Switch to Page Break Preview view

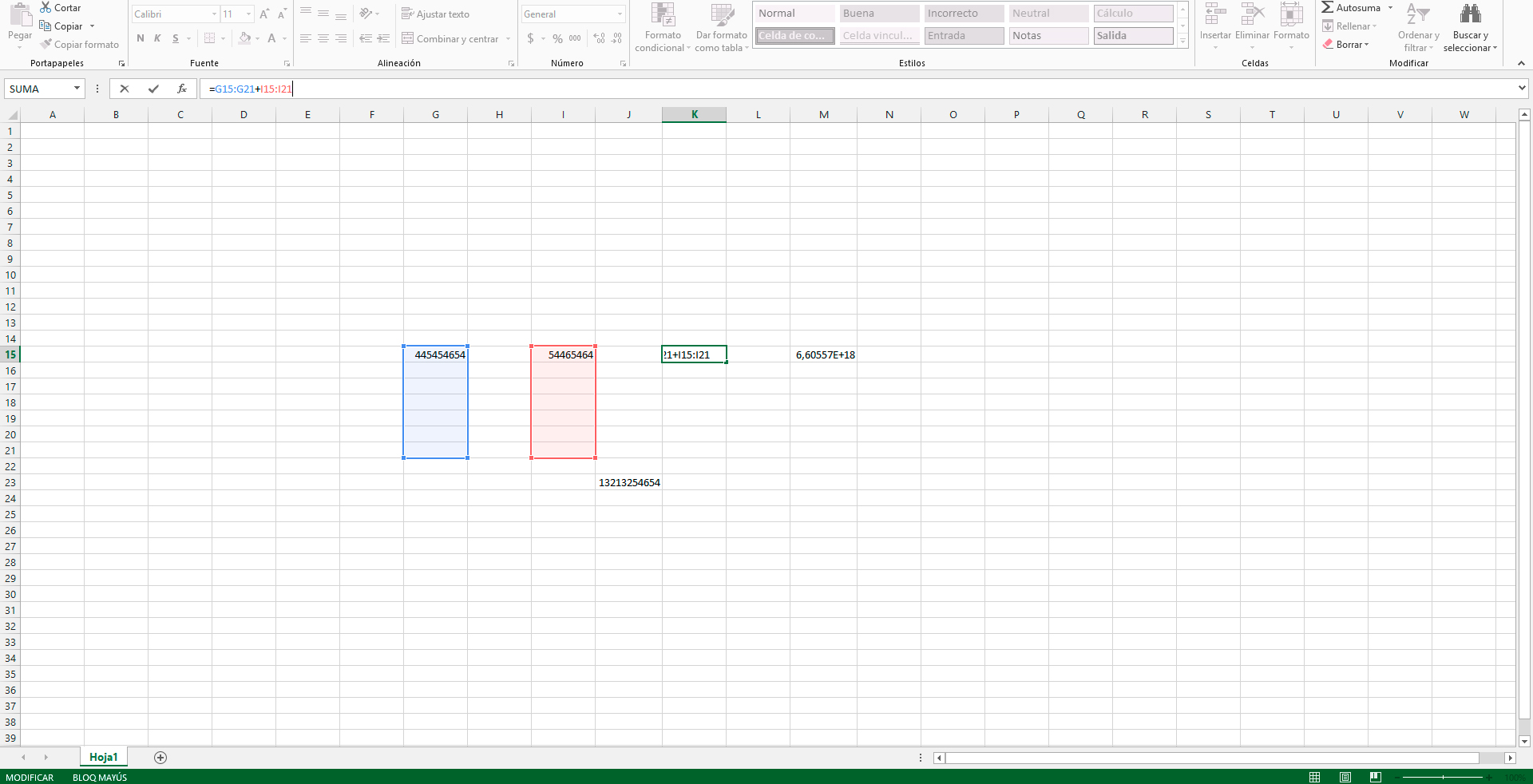pyautogui.click(x=1375, y=777)
